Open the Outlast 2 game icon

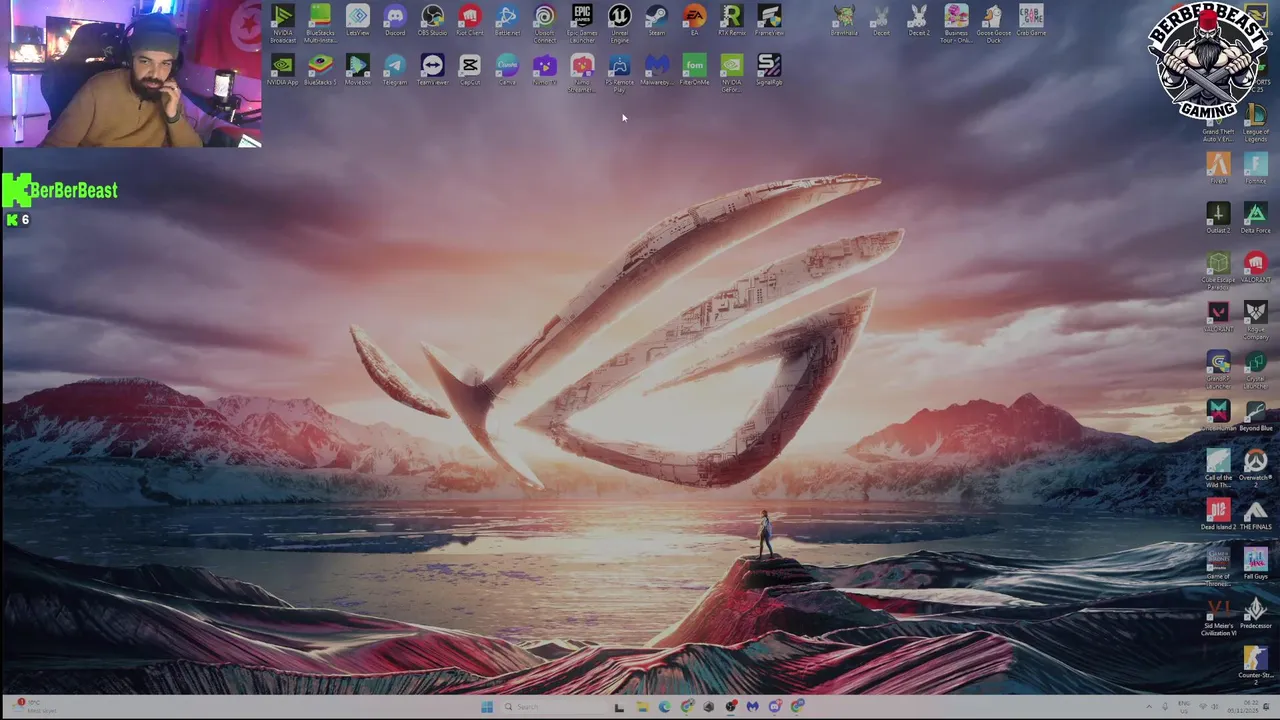click(x=1218, y=217)
